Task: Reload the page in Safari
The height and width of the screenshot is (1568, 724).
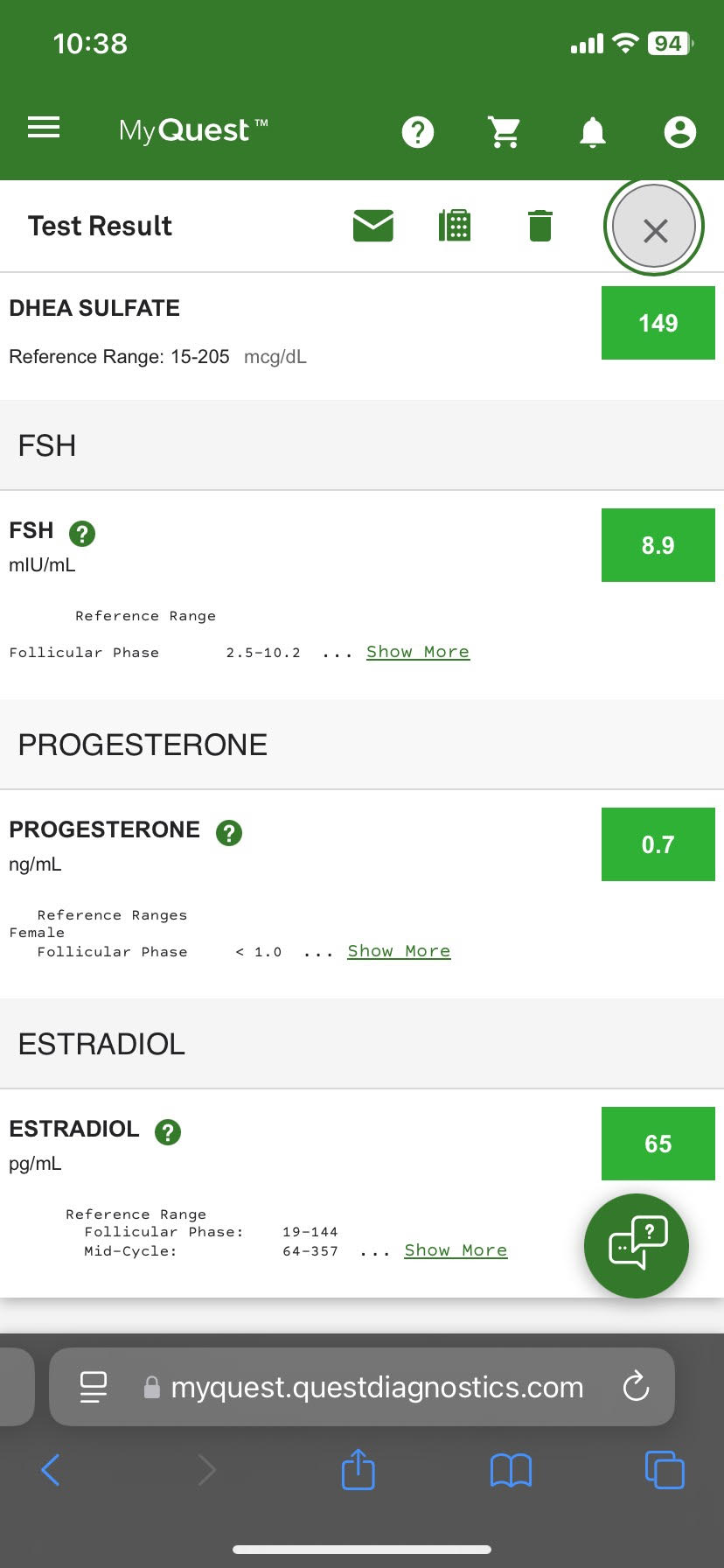Action: click(x=636, y=1386)
